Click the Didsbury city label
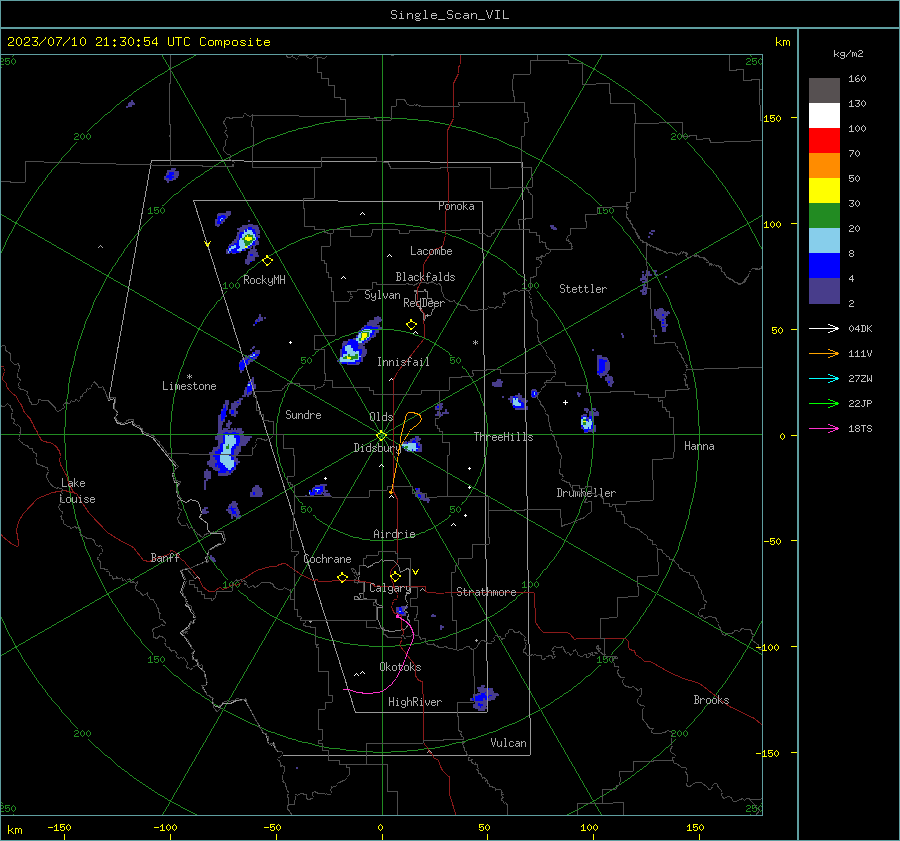900x841 pixels. click(377, 448)
